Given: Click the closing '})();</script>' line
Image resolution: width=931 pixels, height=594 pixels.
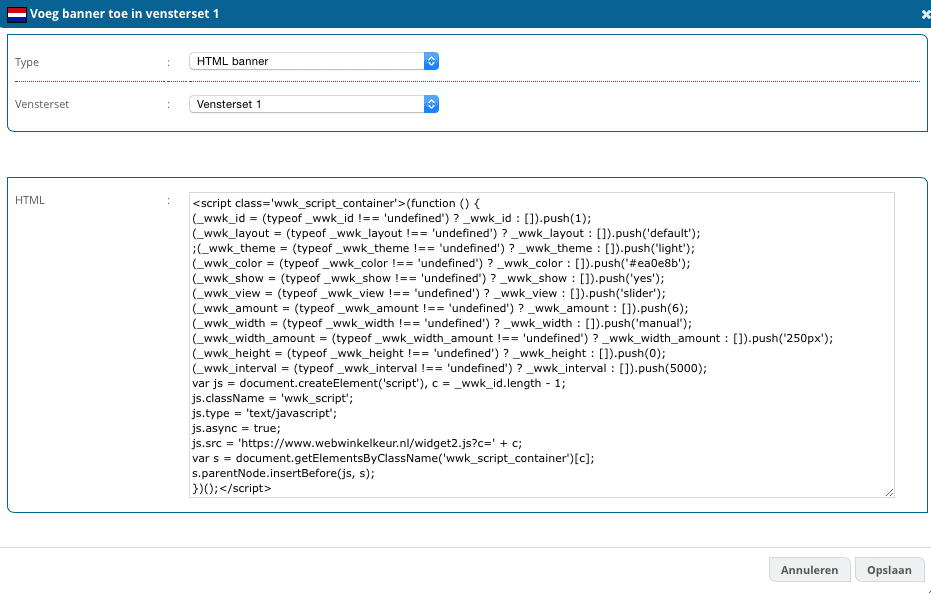Looking at the screenshot, I should [x=231, y=488].
